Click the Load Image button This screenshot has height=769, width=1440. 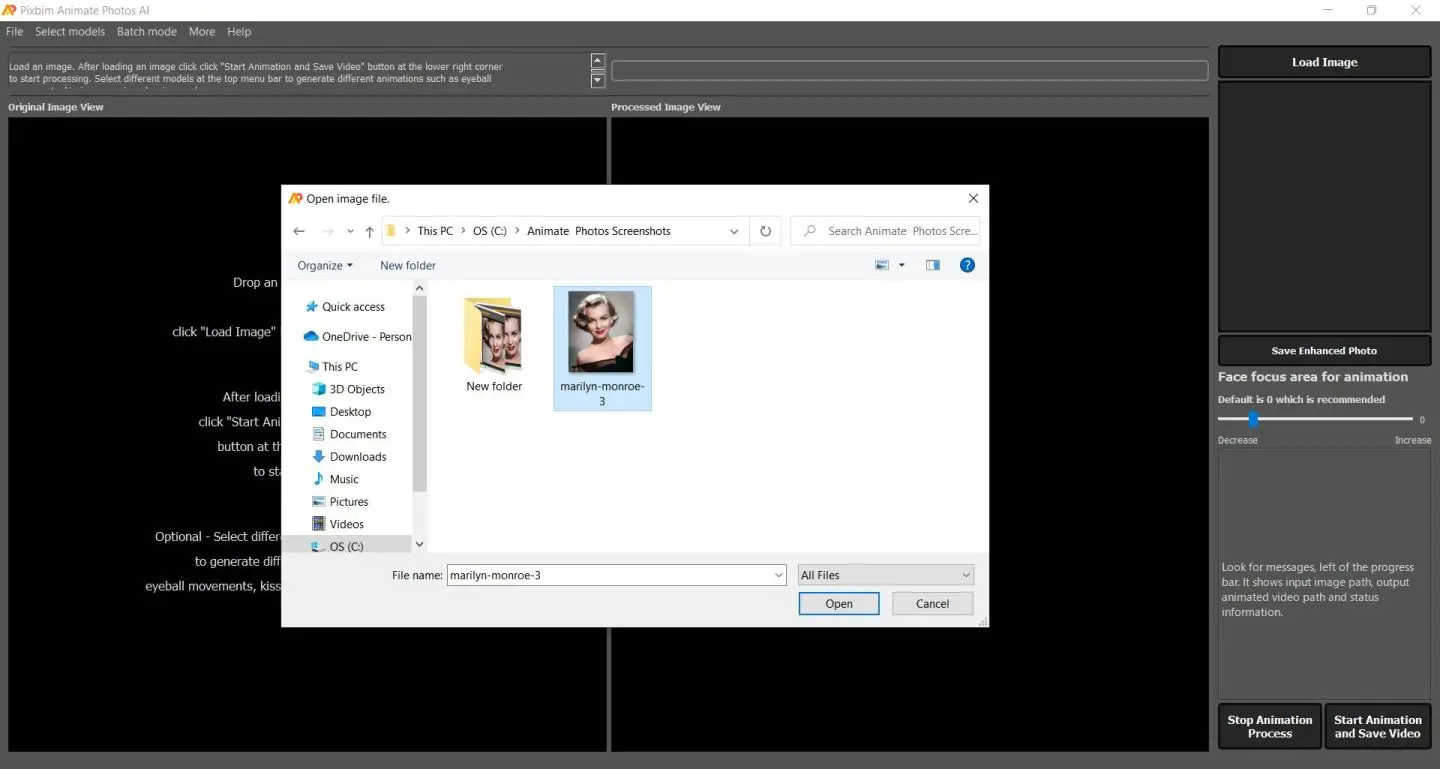click(1324, 62)
